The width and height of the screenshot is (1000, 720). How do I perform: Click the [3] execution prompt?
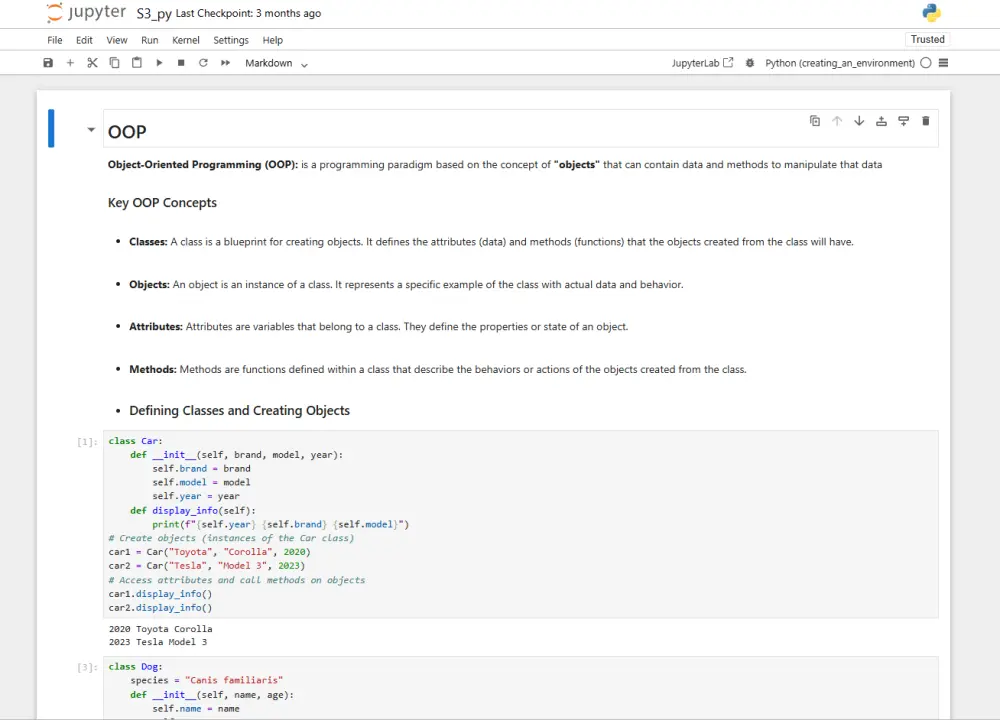coord(87,668)
